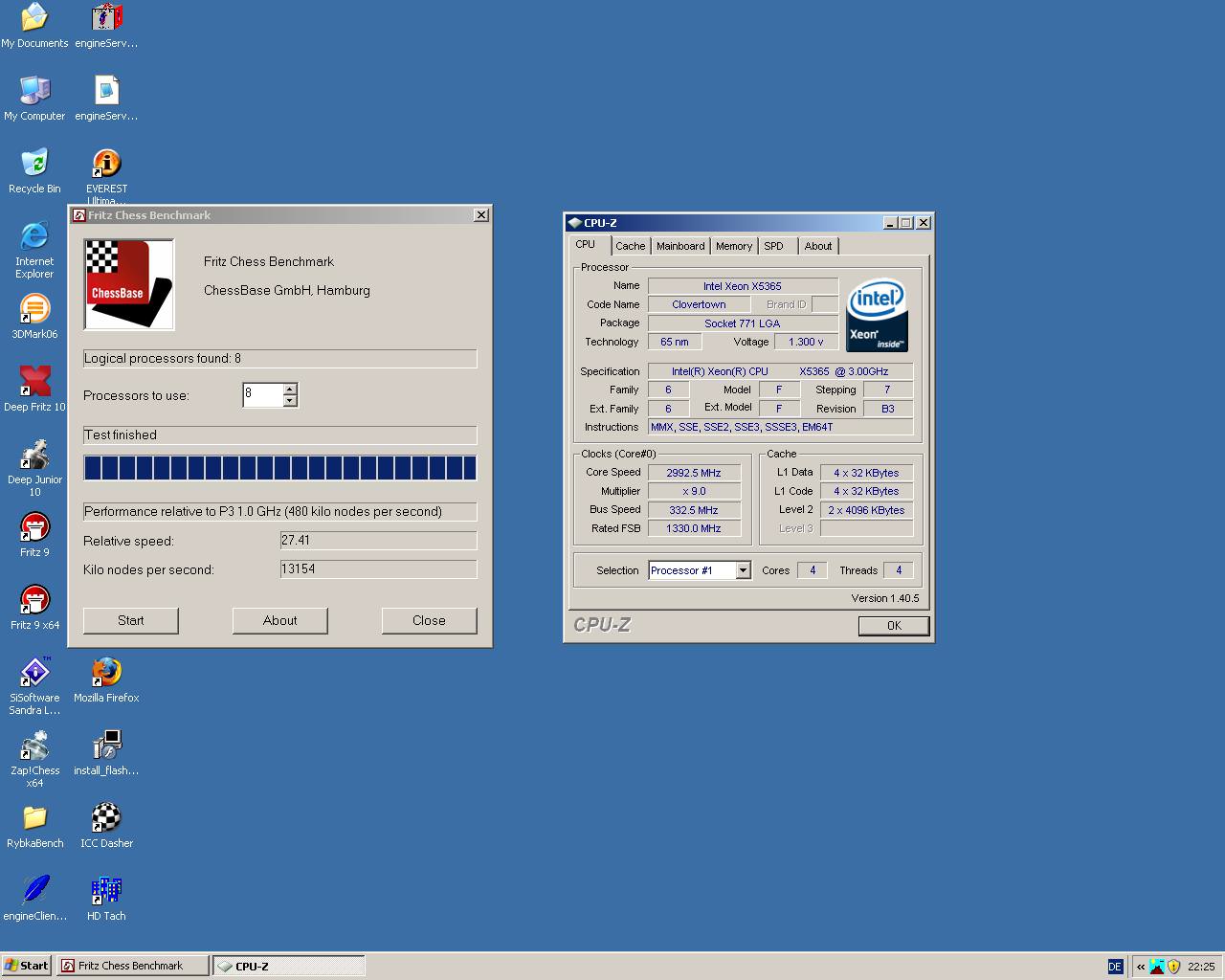Start the Fritz Chess Benchmark
The height and width of the screenshot is (980, 1225).
(131, 620)
